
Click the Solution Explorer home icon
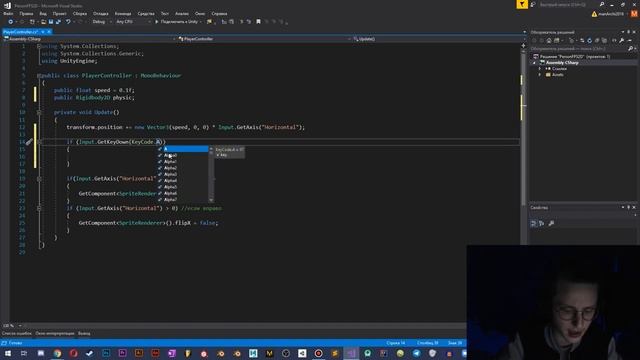coord(549,40)
